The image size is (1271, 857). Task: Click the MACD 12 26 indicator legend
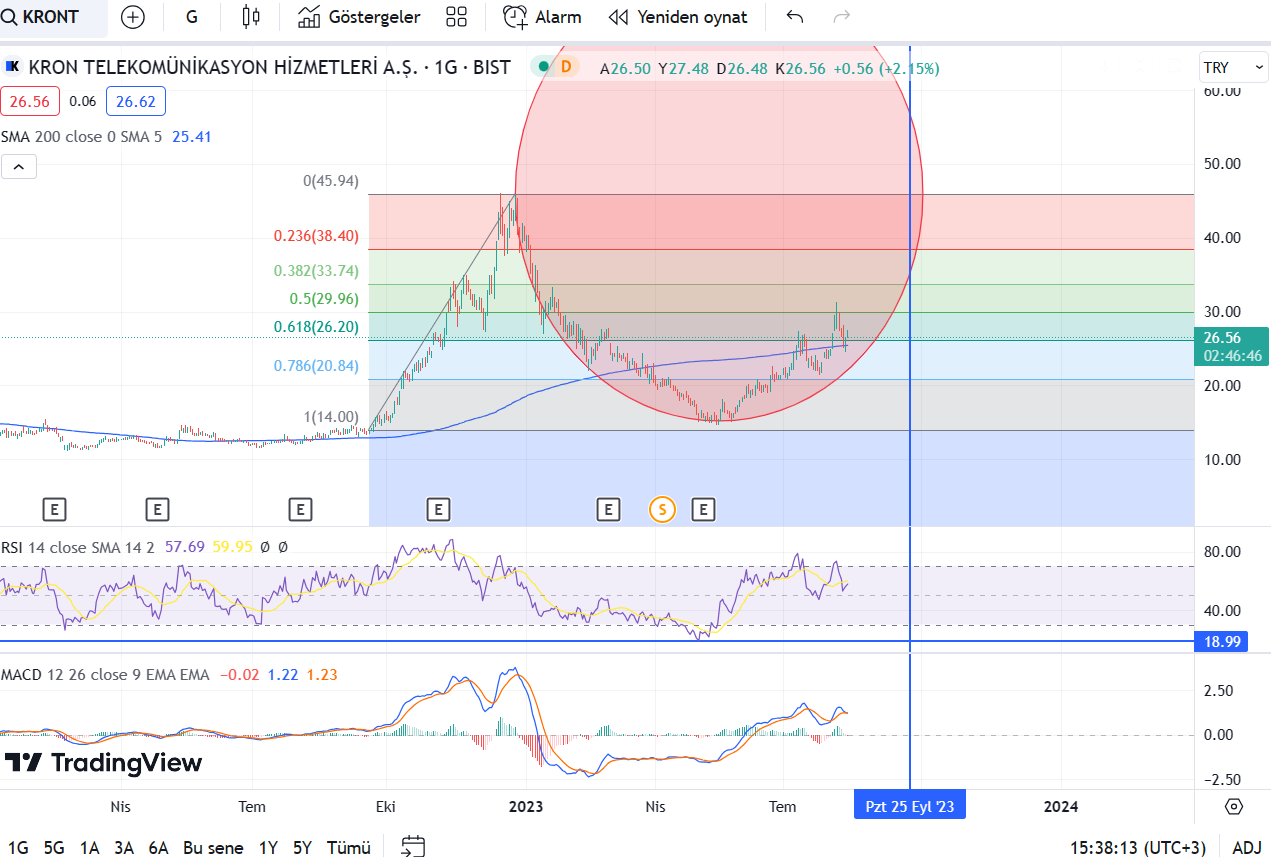(x=105, y=675)
